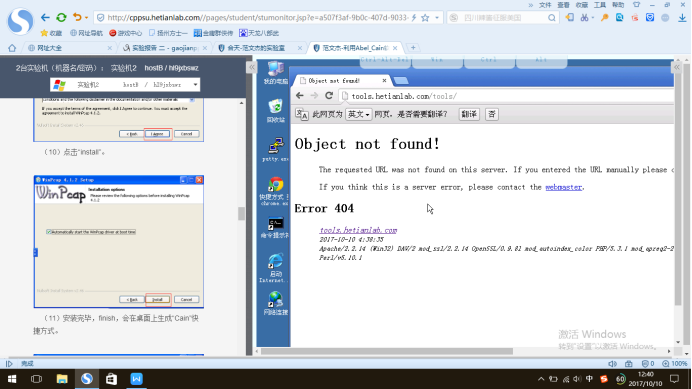Click the 命令提示符 command prompt desktop icon

pos(275,228)
